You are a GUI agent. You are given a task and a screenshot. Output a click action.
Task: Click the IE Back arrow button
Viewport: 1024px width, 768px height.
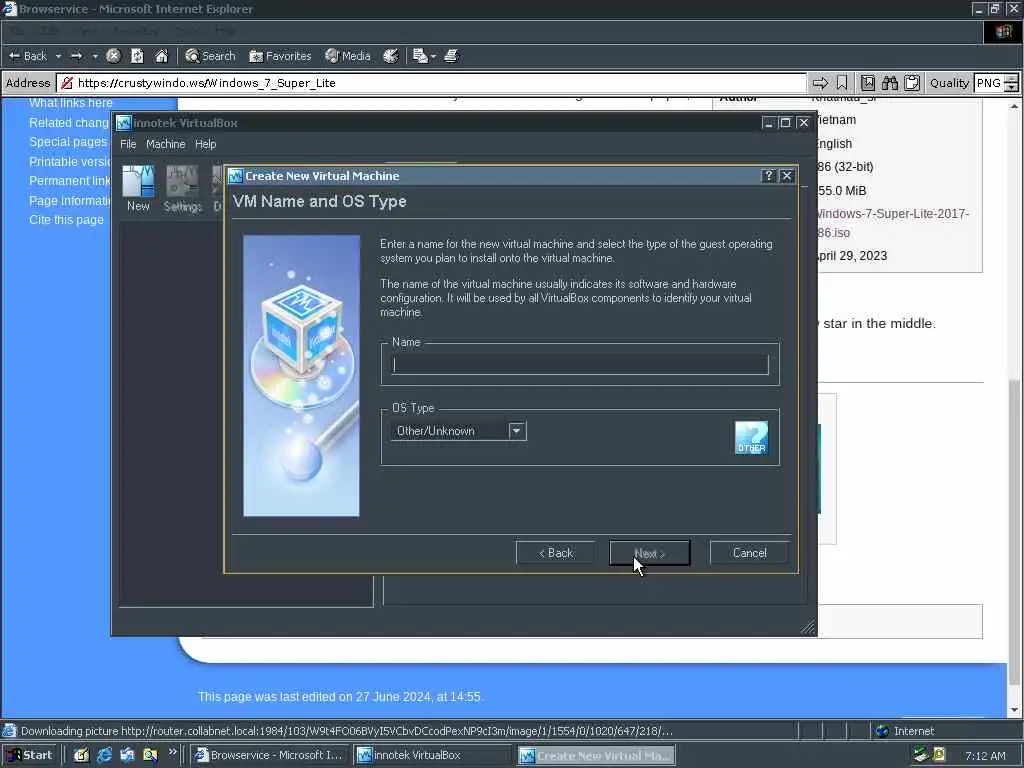[28, 56]
